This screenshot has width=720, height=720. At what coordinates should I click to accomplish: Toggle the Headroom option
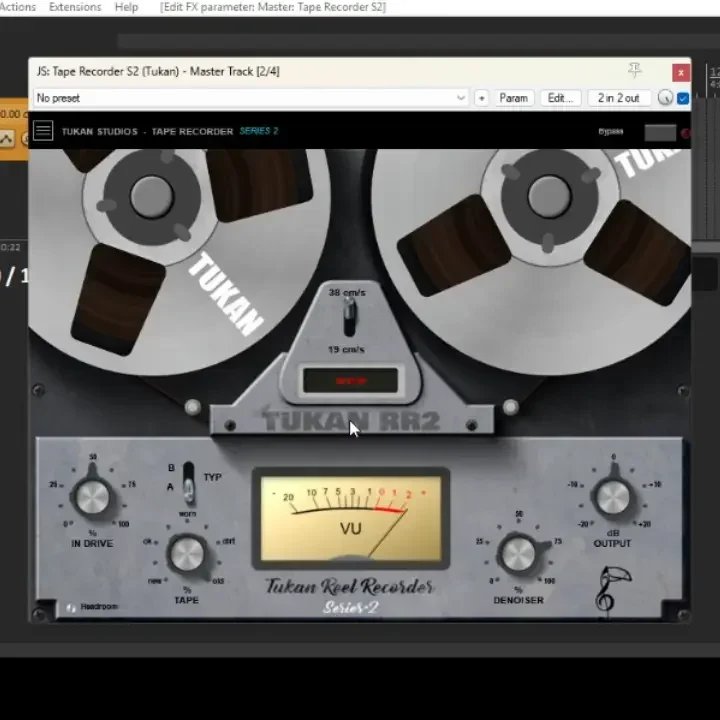tap(92, 607)
